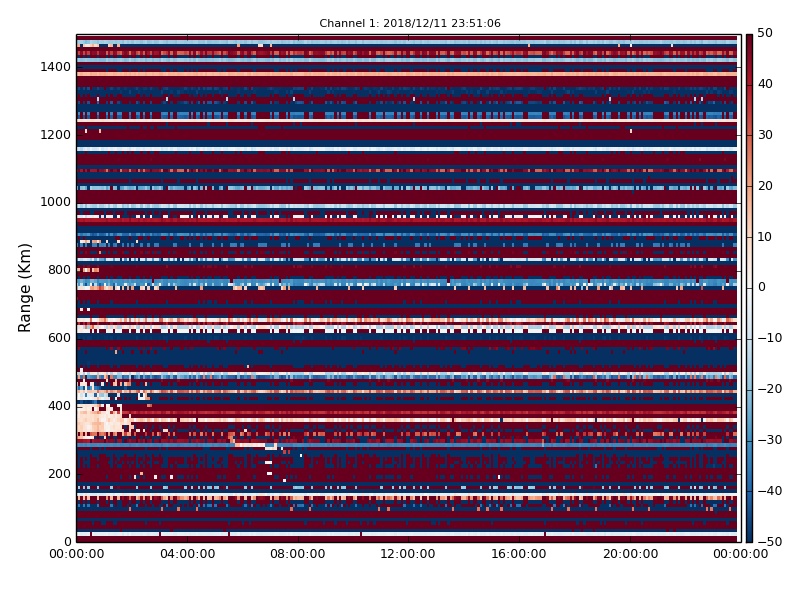Click the colorbar tick label 20

(x=765, y=186)
